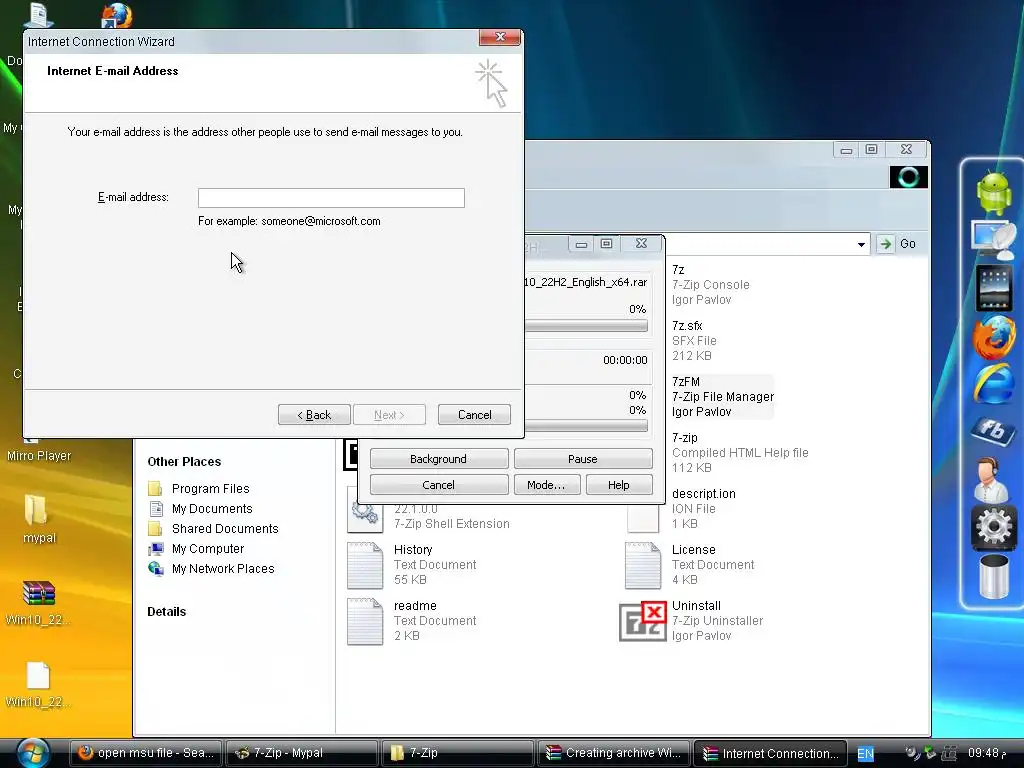
Task: Click the round loading icon in the folder window
Action: 908,176
